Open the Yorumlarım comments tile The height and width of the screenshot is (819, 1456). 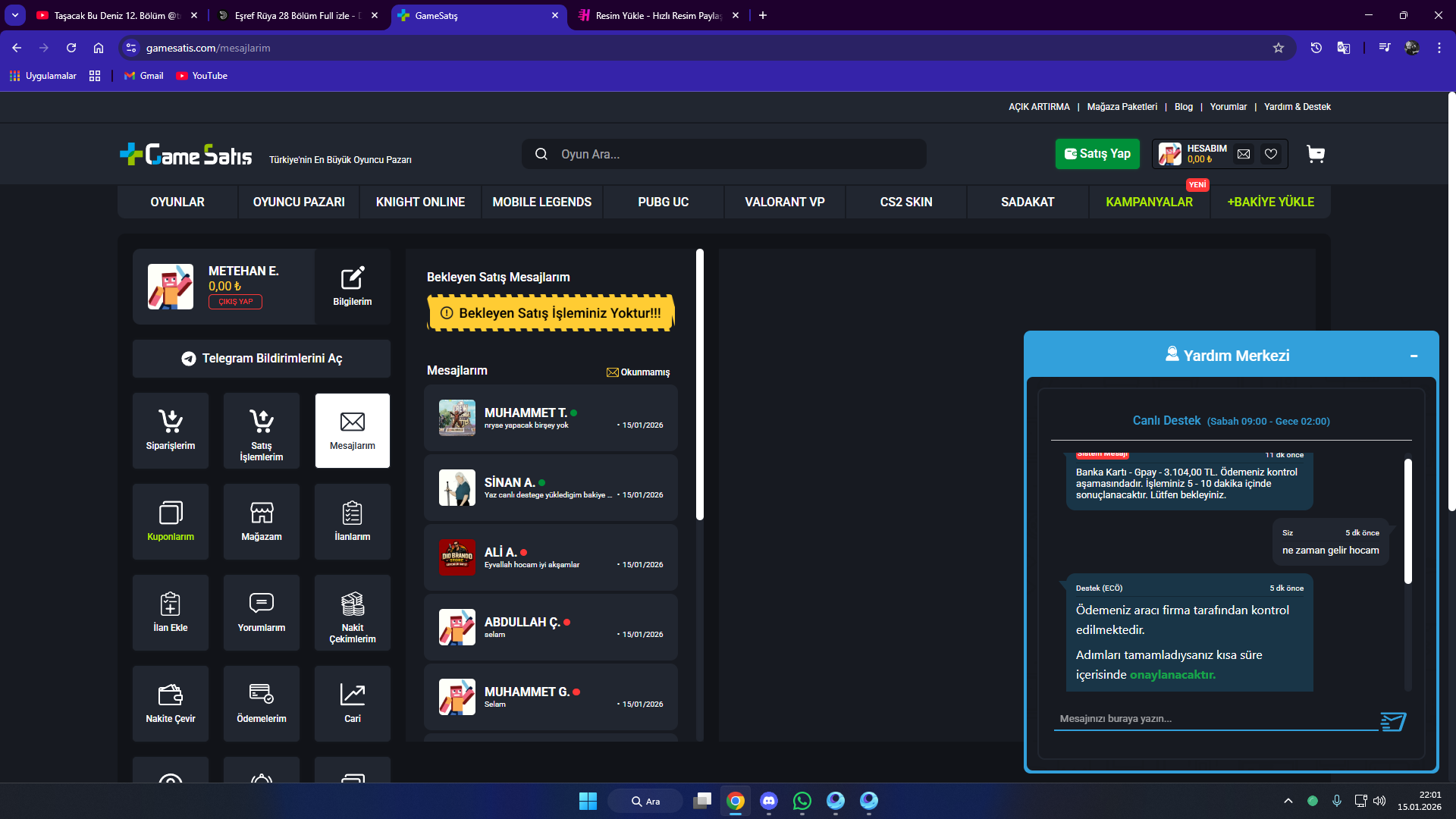[x=262, y=612]
